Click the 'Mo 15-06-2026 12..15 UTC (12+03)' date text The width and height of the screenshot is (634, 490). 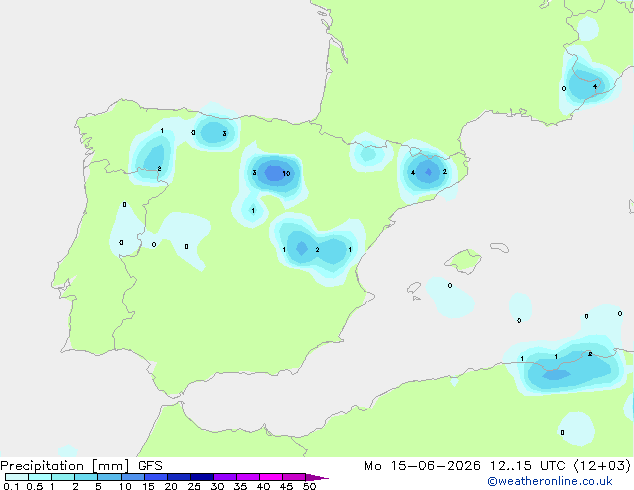pos(497,466)
